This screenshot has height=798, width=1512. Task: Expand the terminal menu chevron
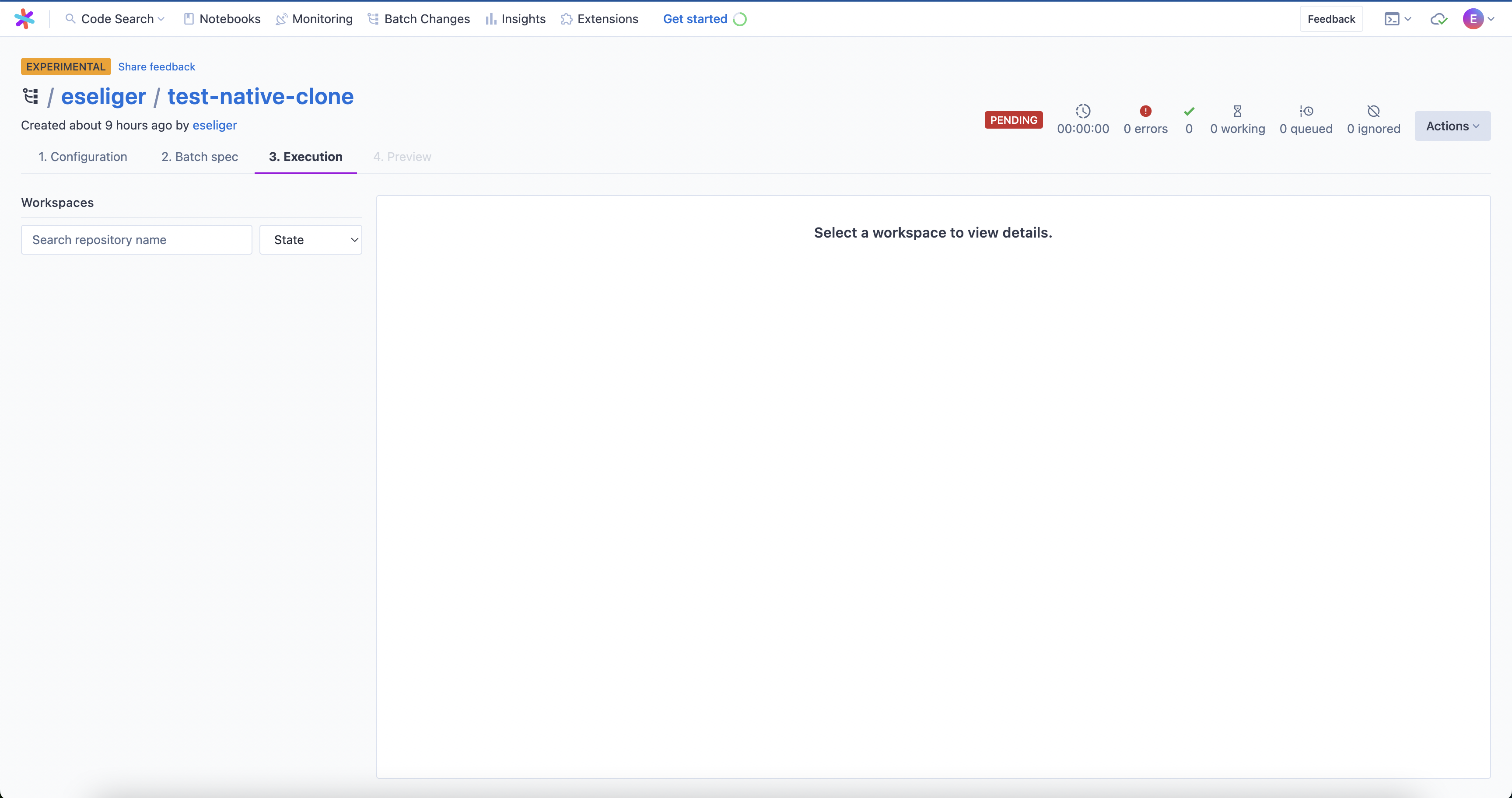[1407, 19]
